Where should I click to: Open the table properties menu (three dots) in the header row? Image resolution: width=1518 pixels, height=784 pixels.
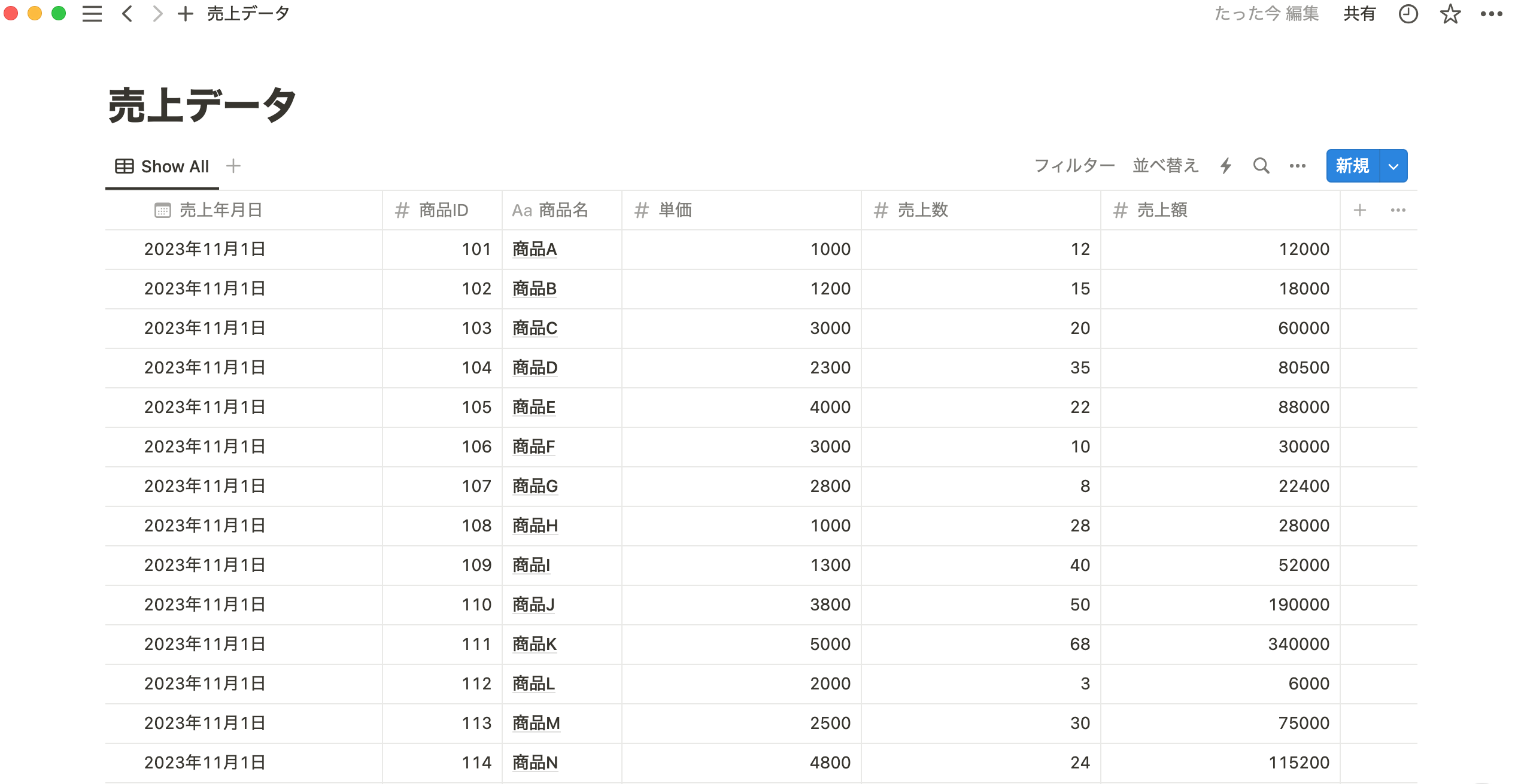1398,210
